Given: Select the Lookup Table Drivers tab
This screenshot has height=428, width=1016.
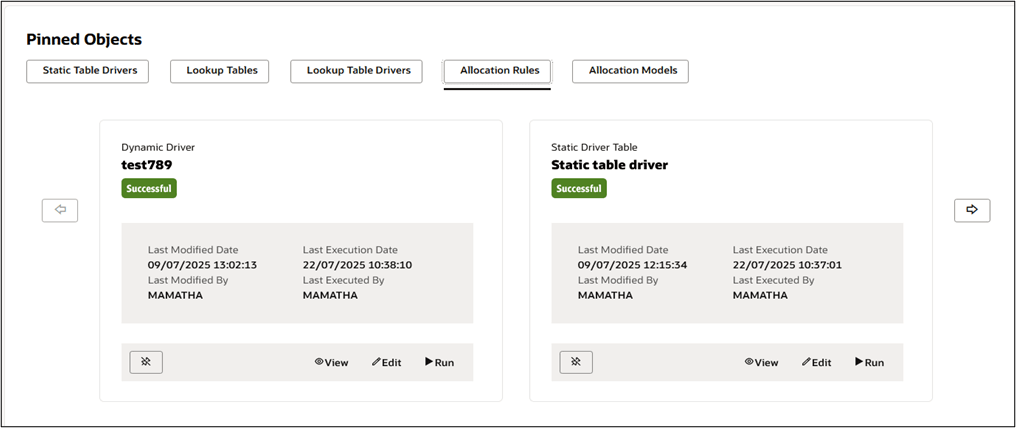Looking at the screenshot, I should (356, 71).
